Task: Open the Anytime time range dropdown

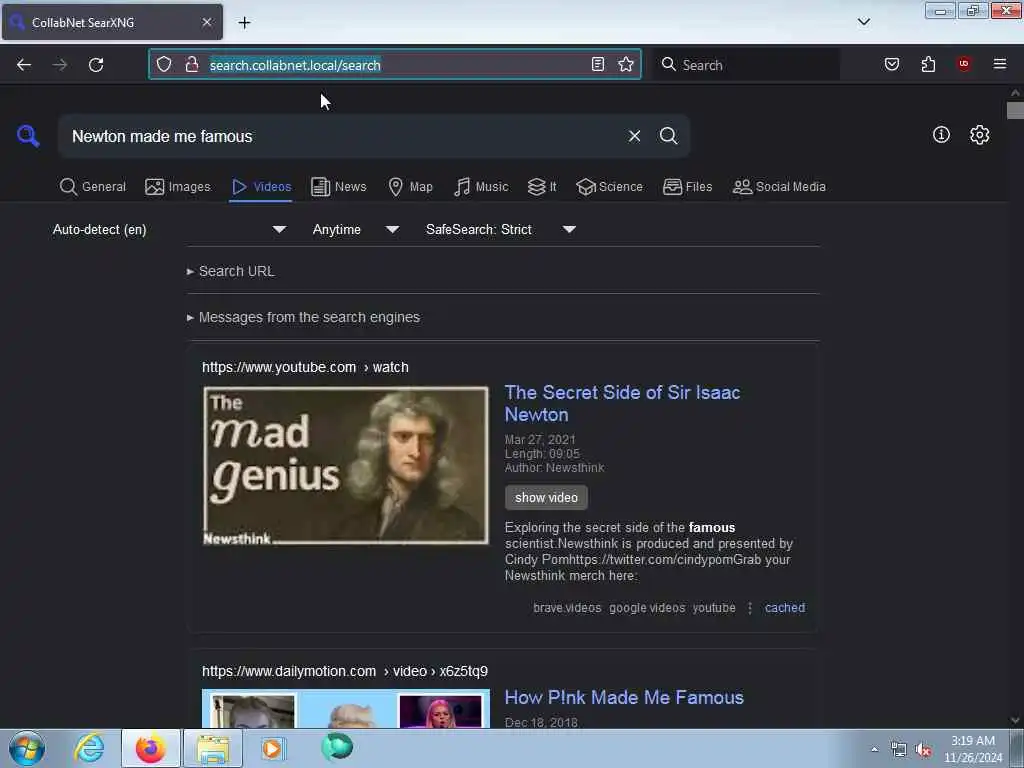Action: (355, 229)
